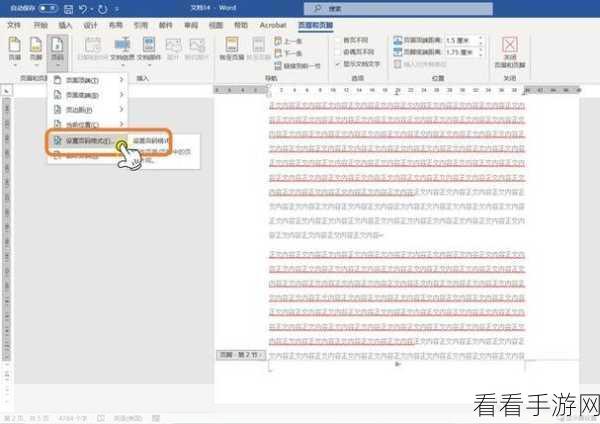Click the Quick Parts (文档部件) icon

click(x=149, y=45)
